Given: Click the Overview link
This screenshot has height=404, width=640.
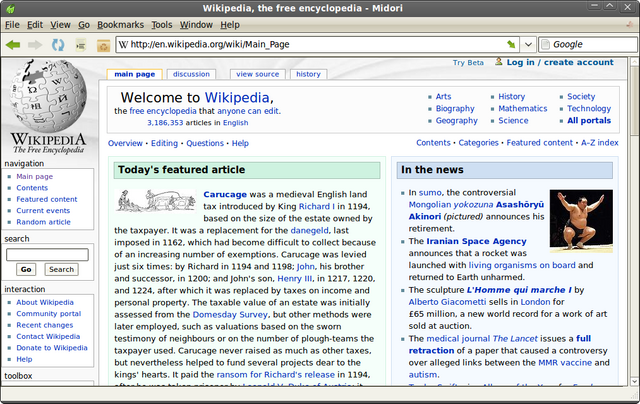Looking at the screenshot, I should pos(125,143).
